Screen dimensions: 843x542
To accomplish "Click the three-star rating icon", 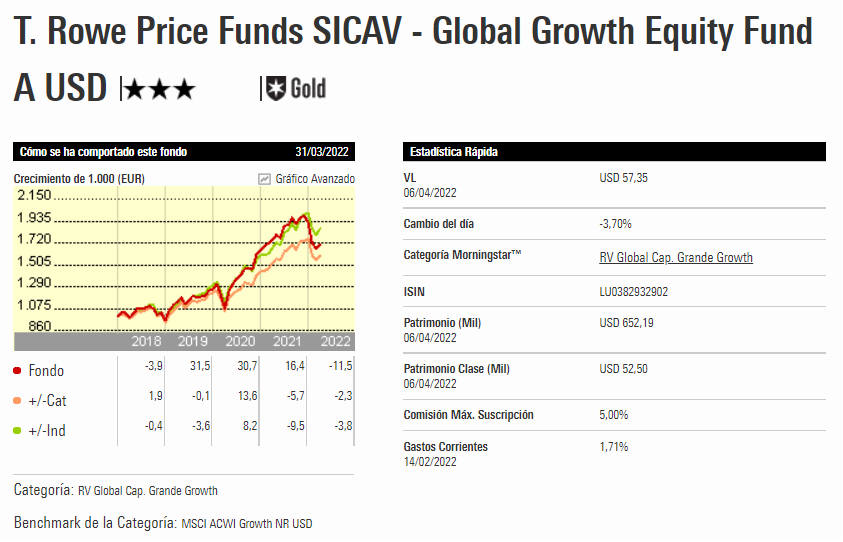I will [159, 90].
